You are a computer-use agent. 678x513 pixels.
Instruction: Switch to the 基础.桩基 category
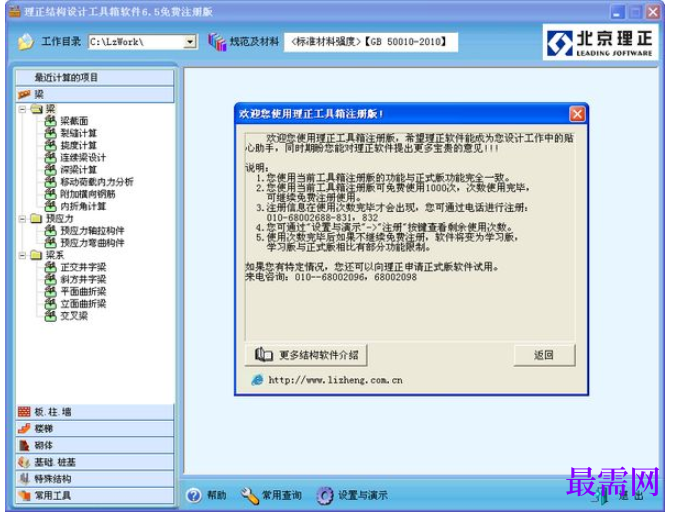pos(95,462)
